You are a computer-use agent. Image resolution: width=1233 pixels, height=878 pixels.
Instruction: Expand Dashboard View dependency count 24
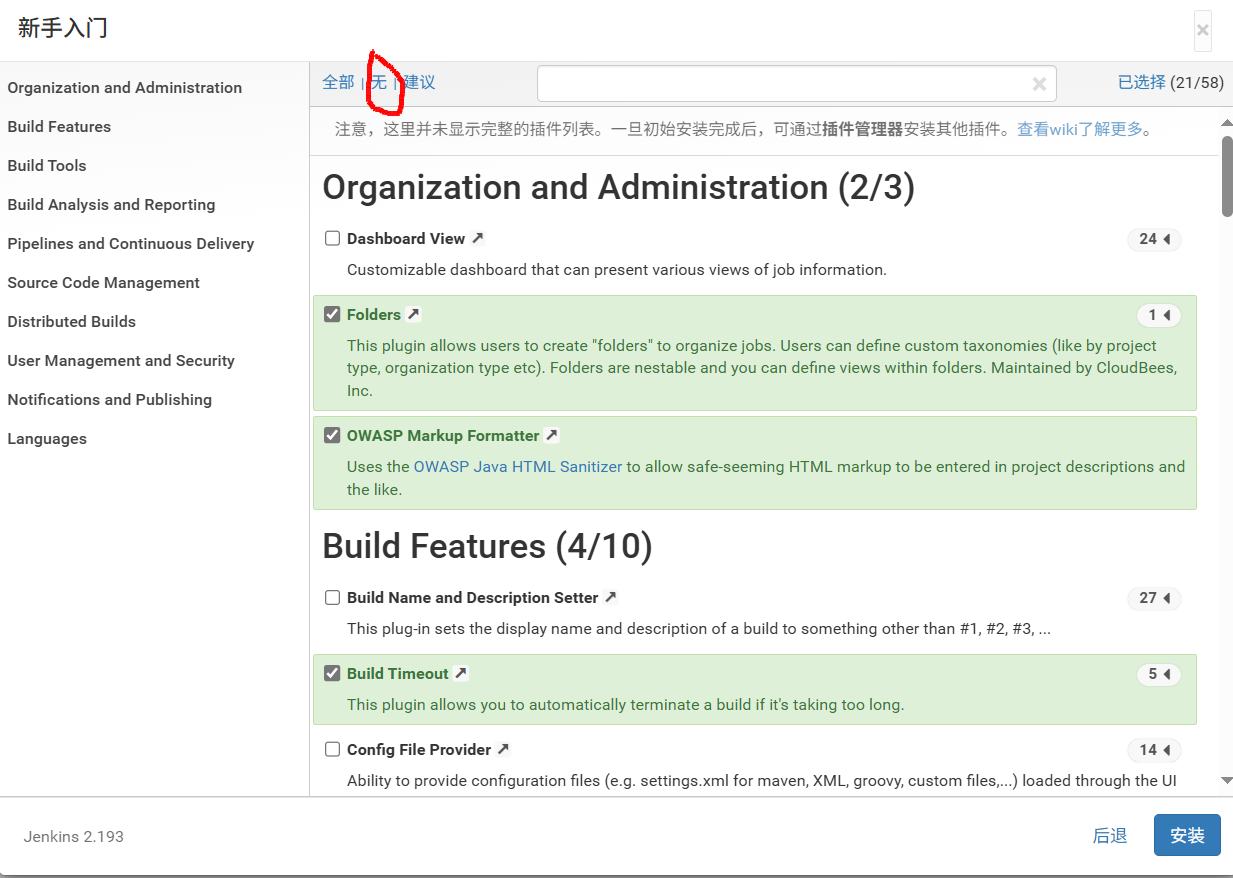[1154, 239]
